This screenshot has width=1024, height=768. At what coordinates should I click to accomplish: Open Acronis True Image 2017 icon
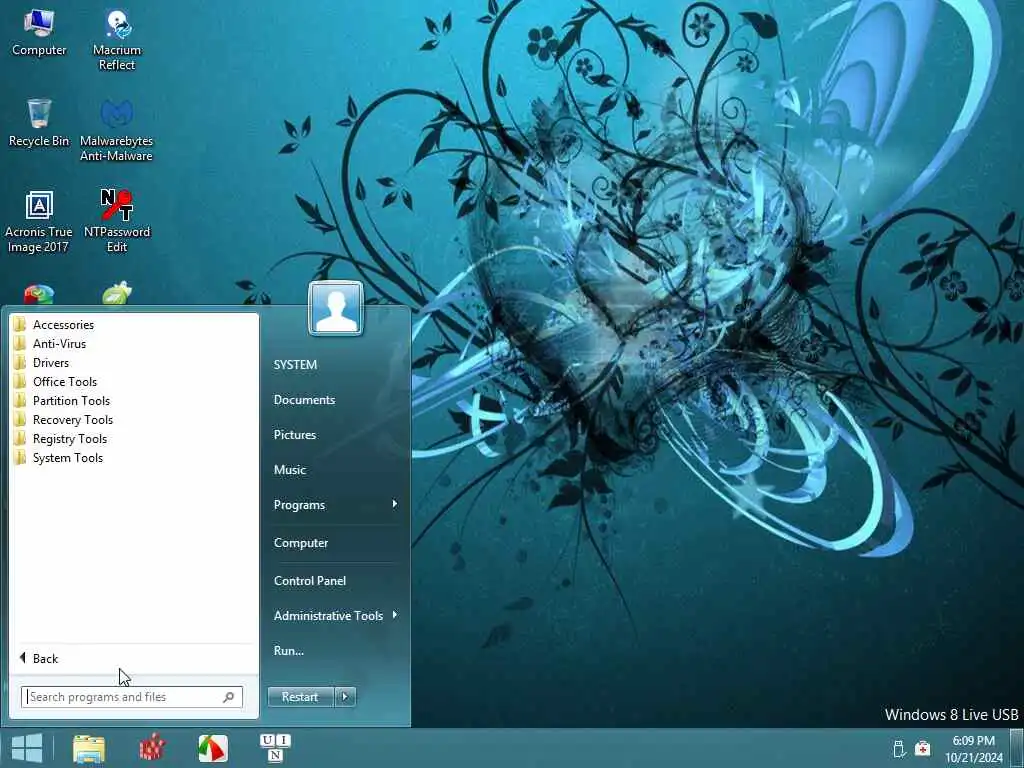coord(39,221)
